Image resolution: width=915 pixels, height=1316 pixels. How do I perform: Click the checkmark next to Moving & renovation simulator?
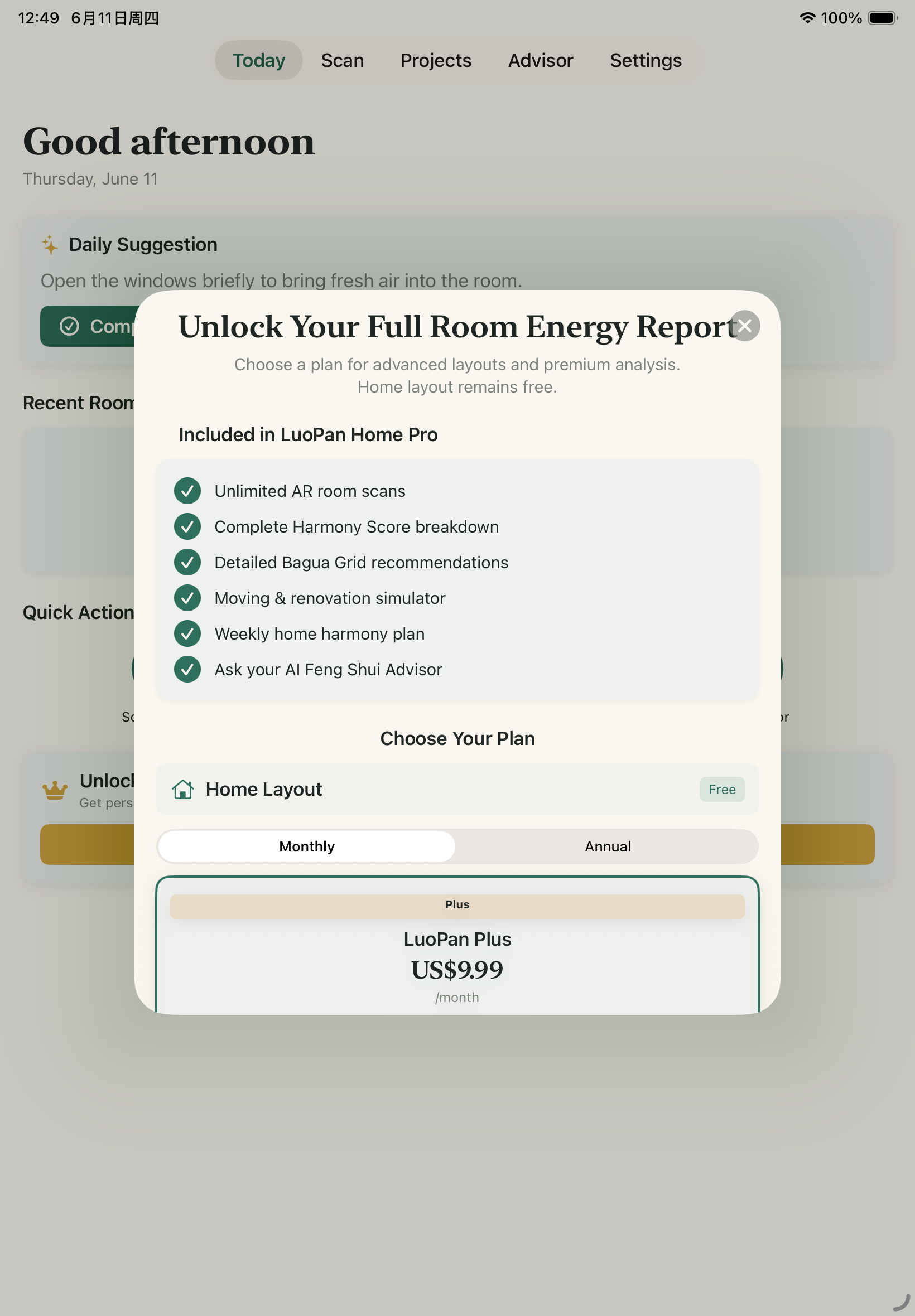pos(187,598)
